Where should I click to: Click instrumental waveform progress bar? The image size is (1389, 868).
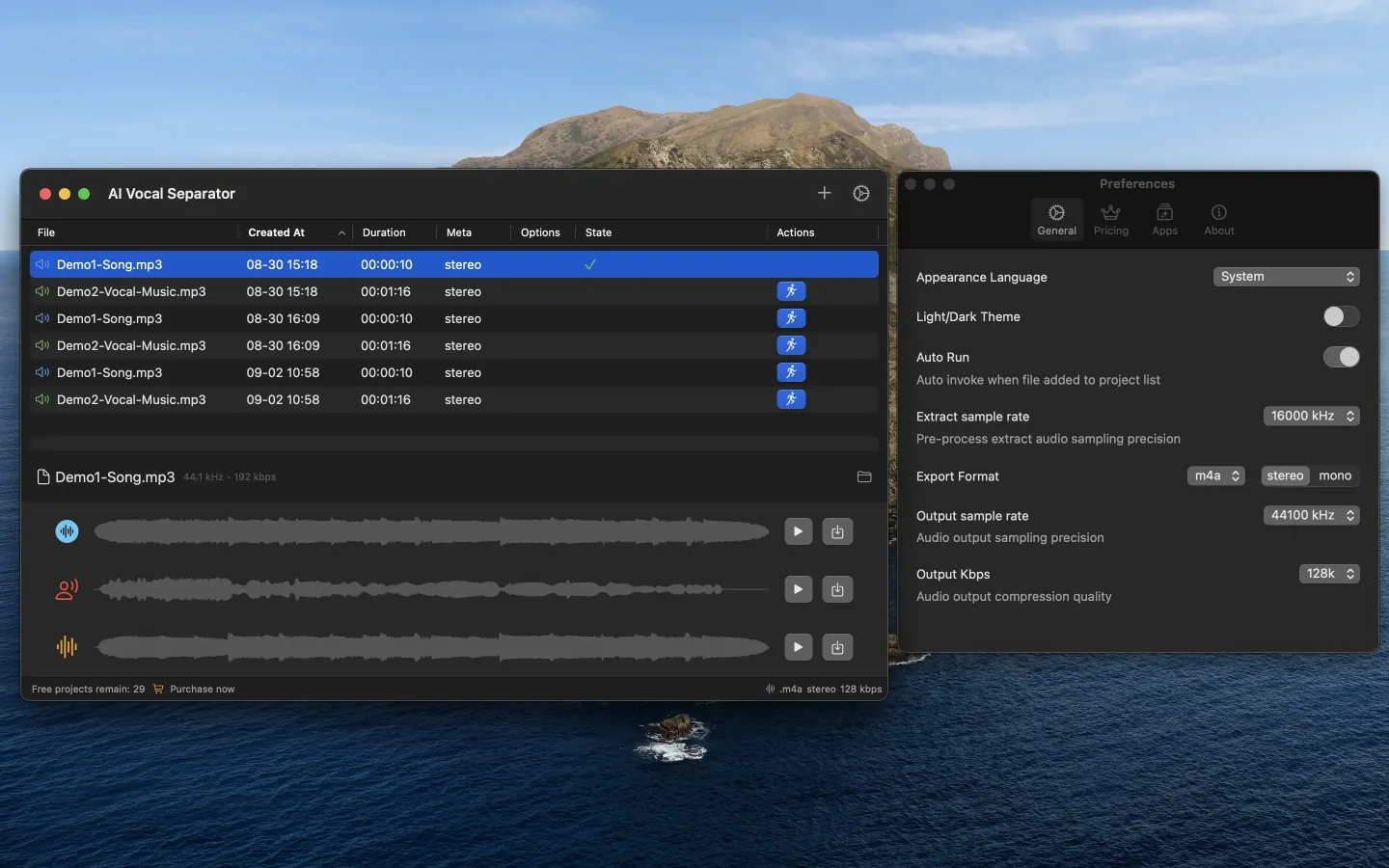(x=431, y=647)
